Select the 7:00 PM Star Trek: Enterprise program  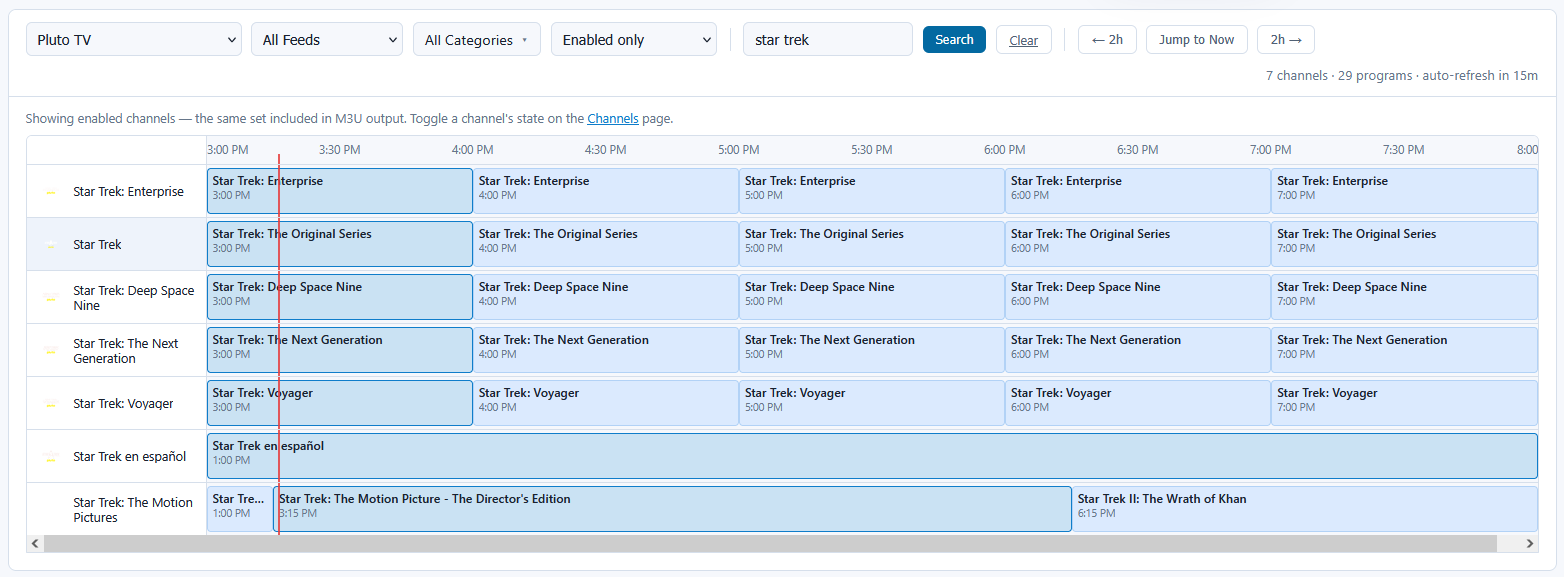tap(1404, 191)
